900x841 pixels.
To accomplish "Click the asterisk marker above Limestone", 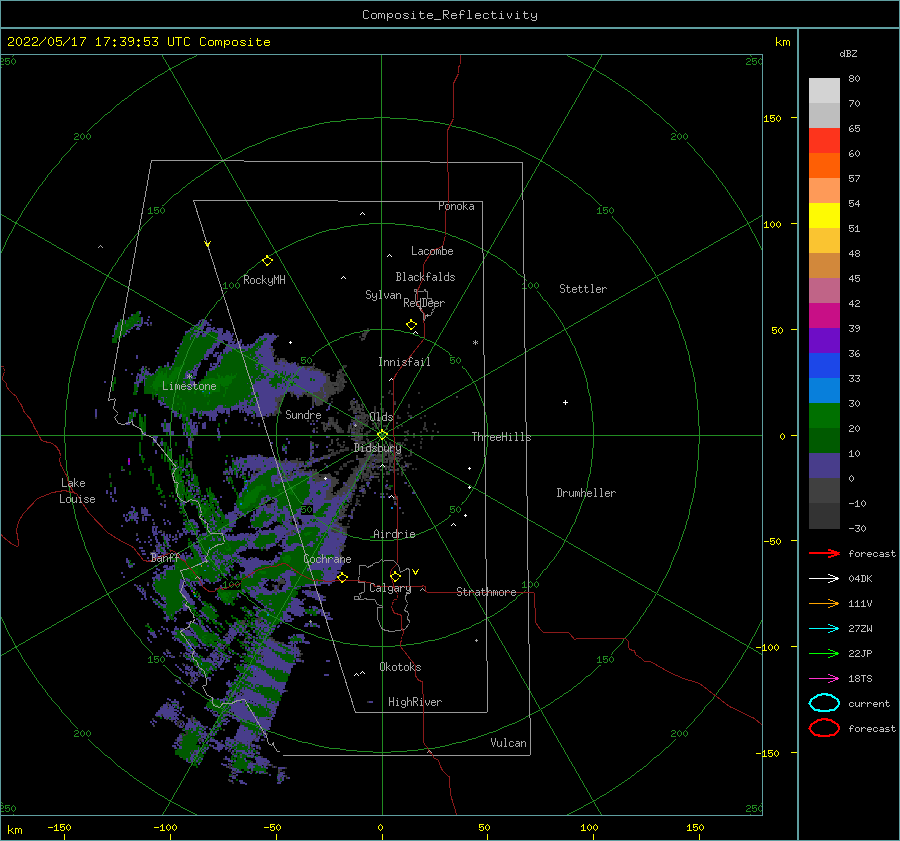I will point(189,377).
